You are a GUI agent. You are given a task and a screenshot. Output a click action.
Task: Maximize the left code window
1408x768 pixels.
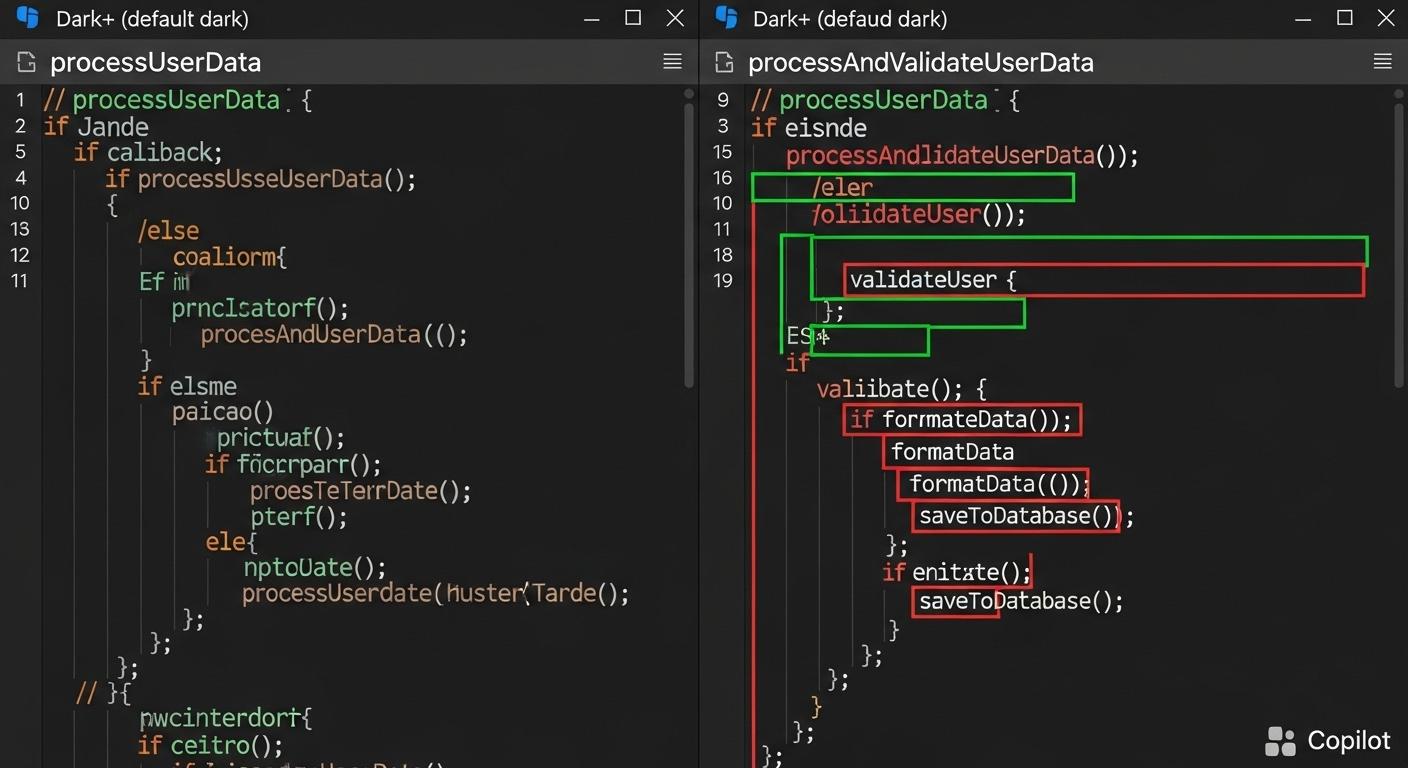(632, 17)
